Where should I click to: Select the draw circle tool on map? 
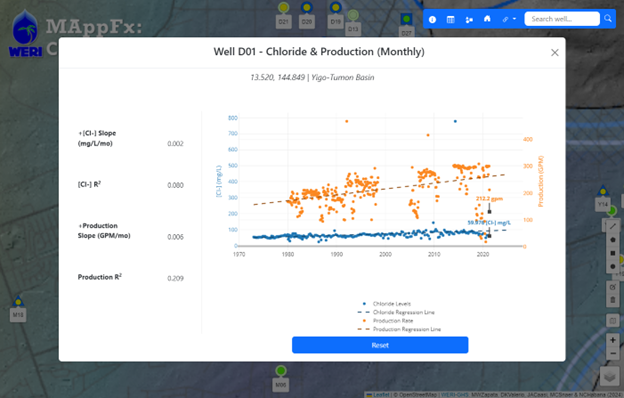[x=613, y=266]
